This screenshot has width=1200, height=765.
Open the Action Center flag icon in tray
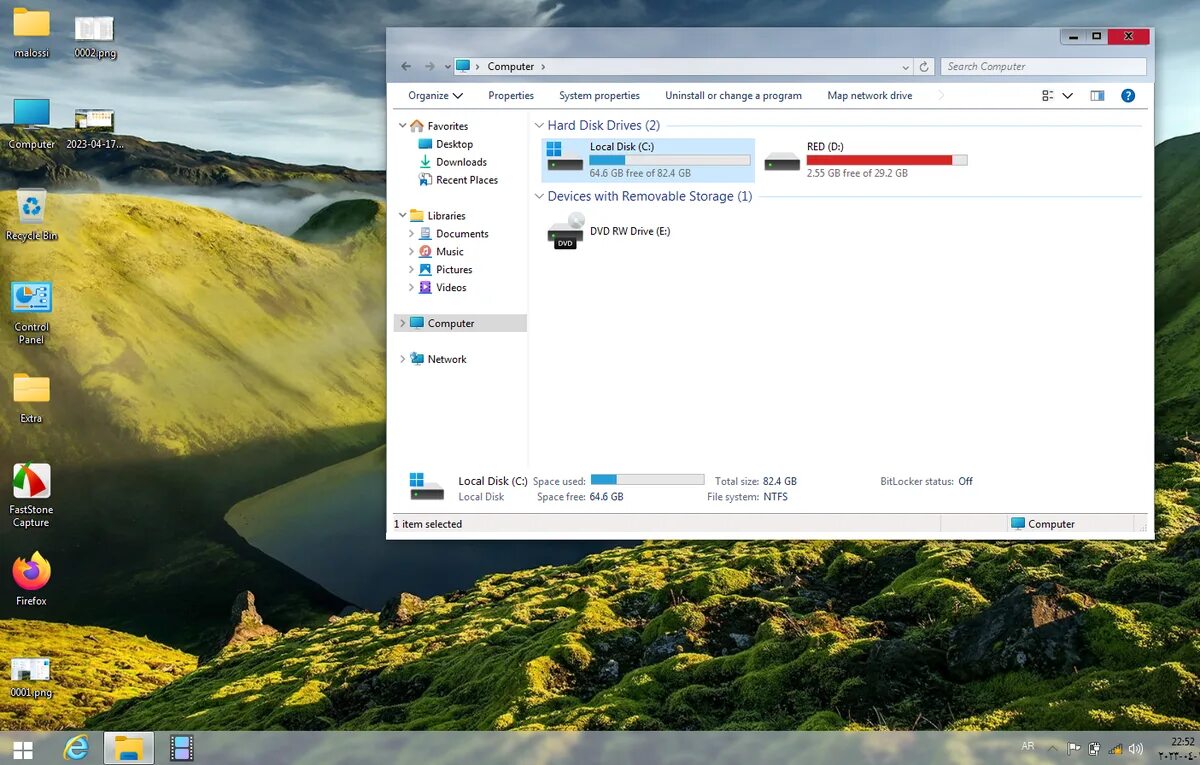(x=1072, y=746)
